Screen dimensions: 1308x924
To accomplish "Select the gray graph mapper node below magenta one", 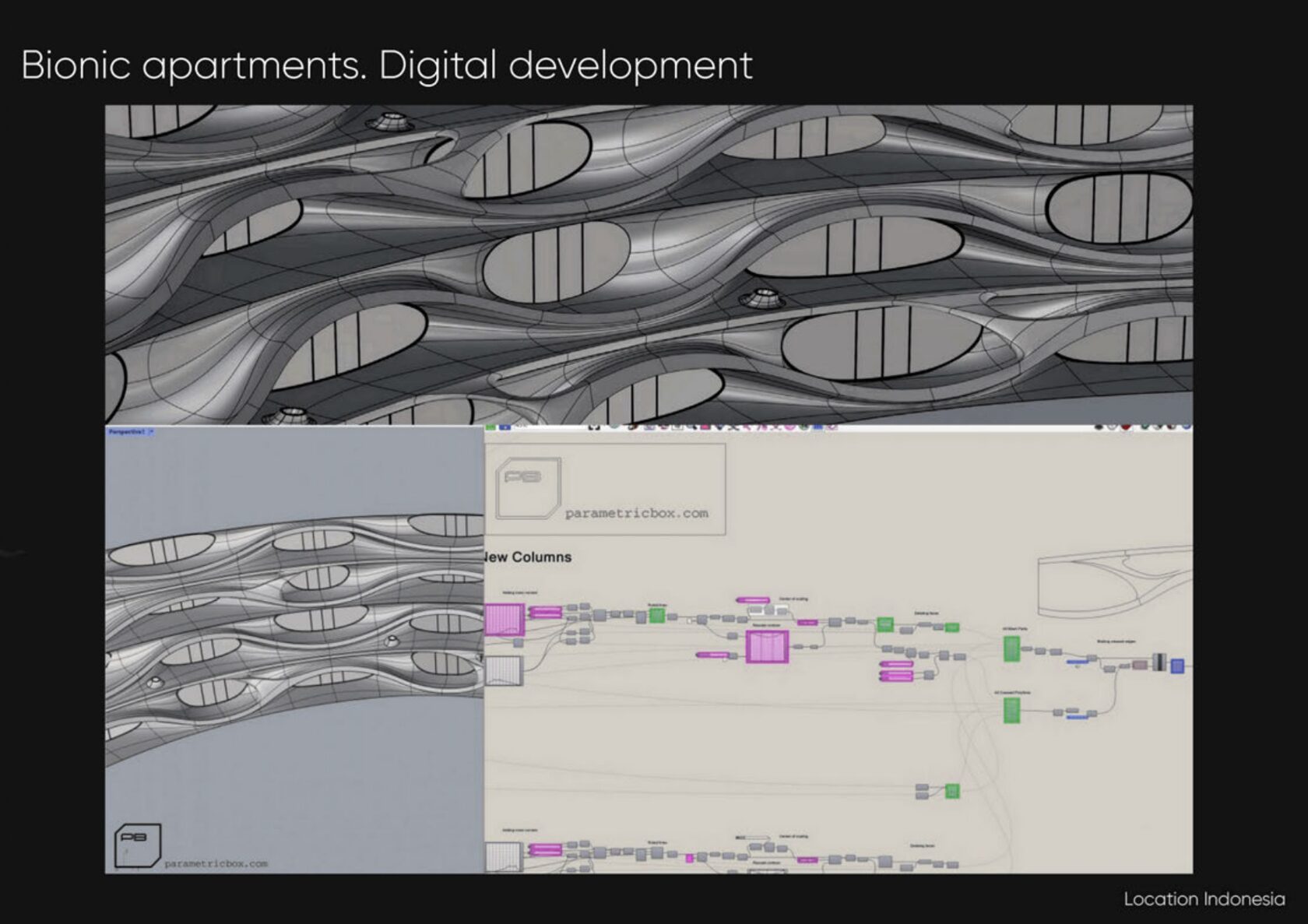I will pyautogui.click(x=504, y=670).
